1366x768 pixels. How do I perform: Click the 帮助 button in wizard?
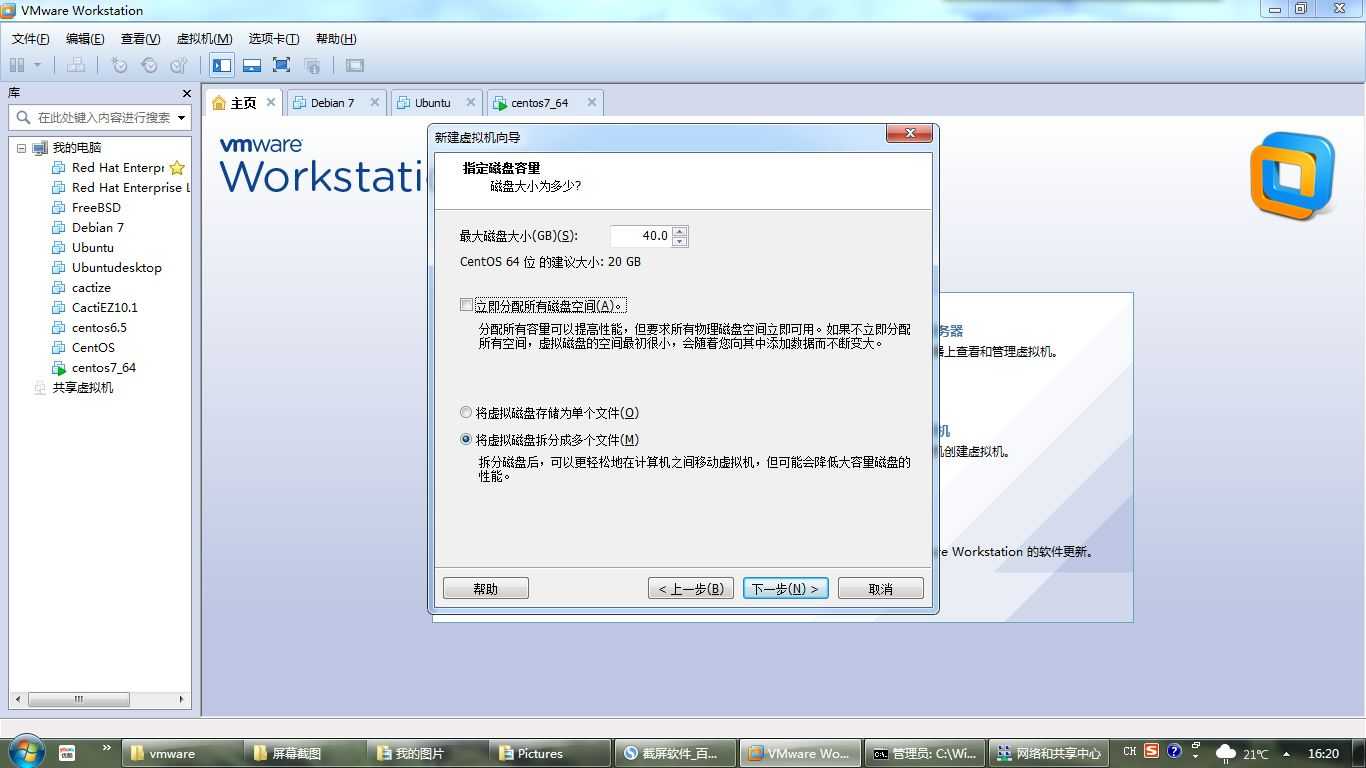(485, 588)
